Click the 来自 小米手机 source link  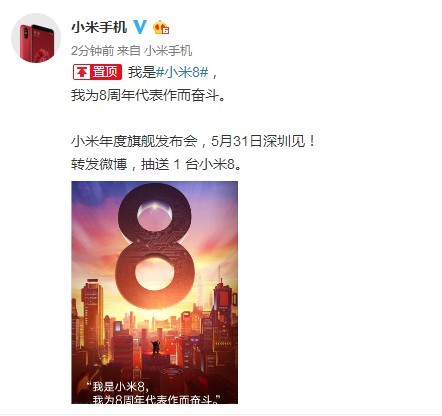154,51
